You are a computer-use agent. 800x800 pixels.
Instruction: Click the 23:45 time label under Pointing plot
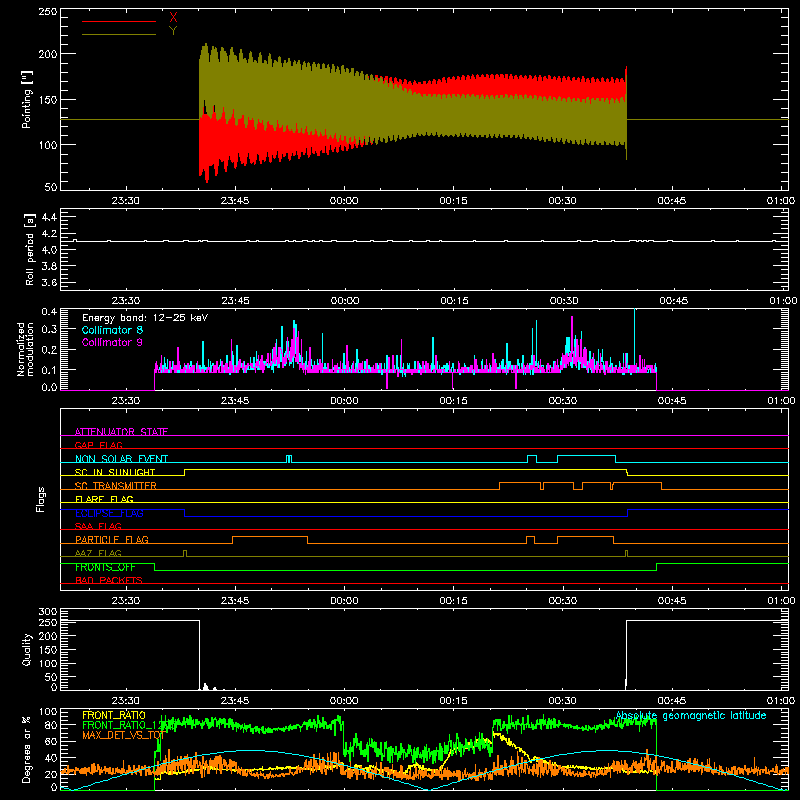(235, 201)
